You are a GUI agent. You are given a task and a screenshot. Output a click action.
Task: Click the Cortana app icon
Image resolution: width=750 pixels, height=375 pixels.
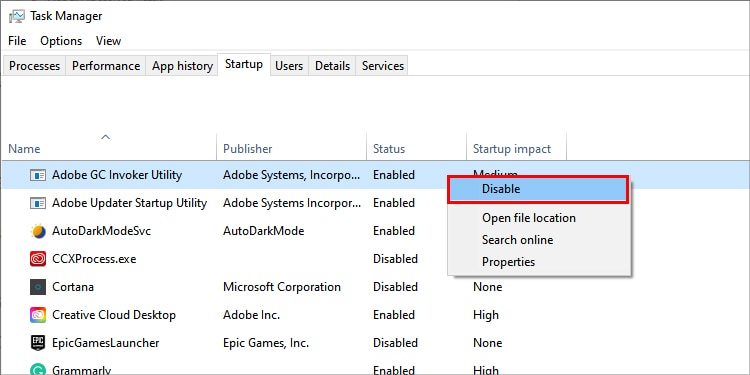pyautogui.click(x=38, y=287)
